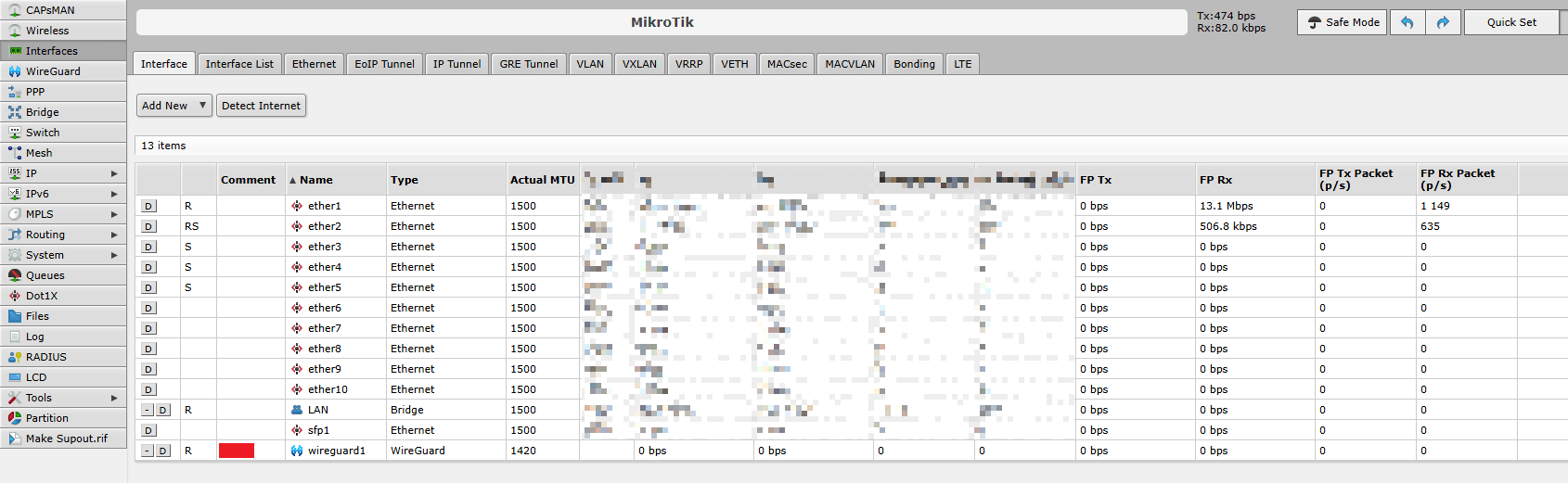Switch to the VLAN tab

[590, 64]
